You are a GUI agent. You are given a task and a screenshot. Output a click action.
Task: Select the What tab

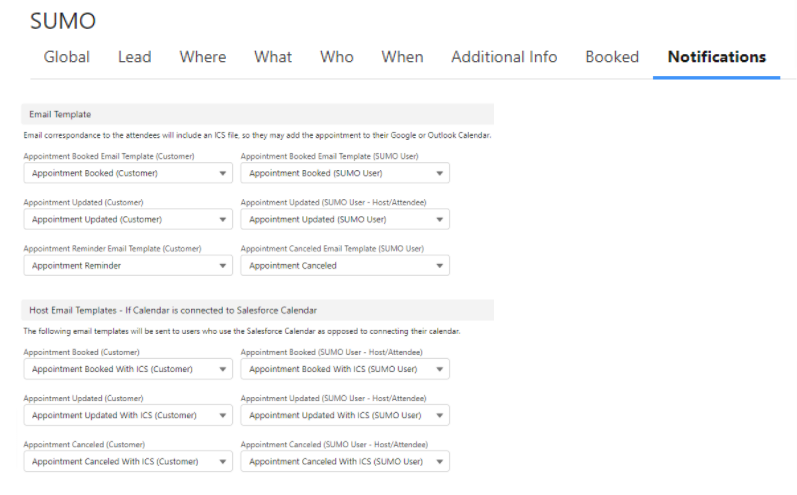click(273, 57)
